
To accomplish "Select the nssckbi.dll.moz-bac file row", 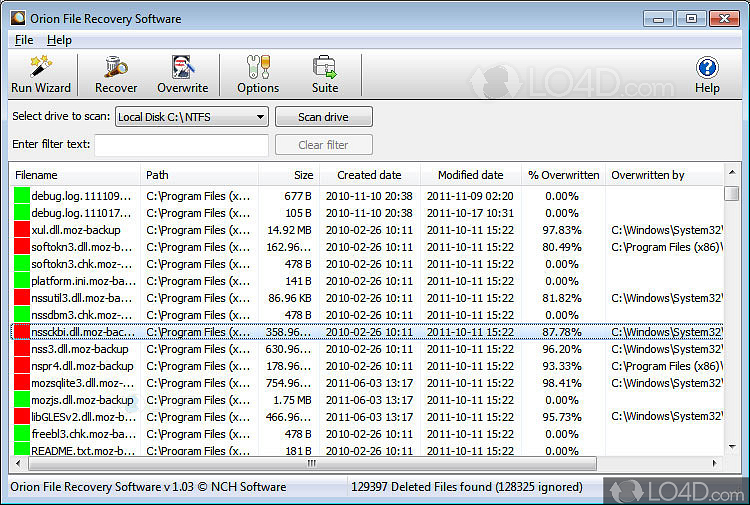I will [367, 332].
